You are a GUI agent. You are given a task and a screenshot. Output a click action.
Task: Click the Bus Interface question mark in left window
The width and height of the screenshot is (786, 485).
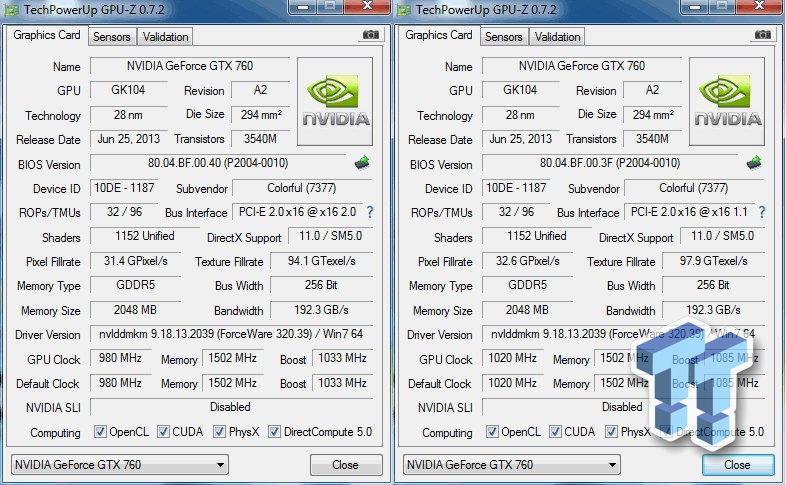(369, 212)
